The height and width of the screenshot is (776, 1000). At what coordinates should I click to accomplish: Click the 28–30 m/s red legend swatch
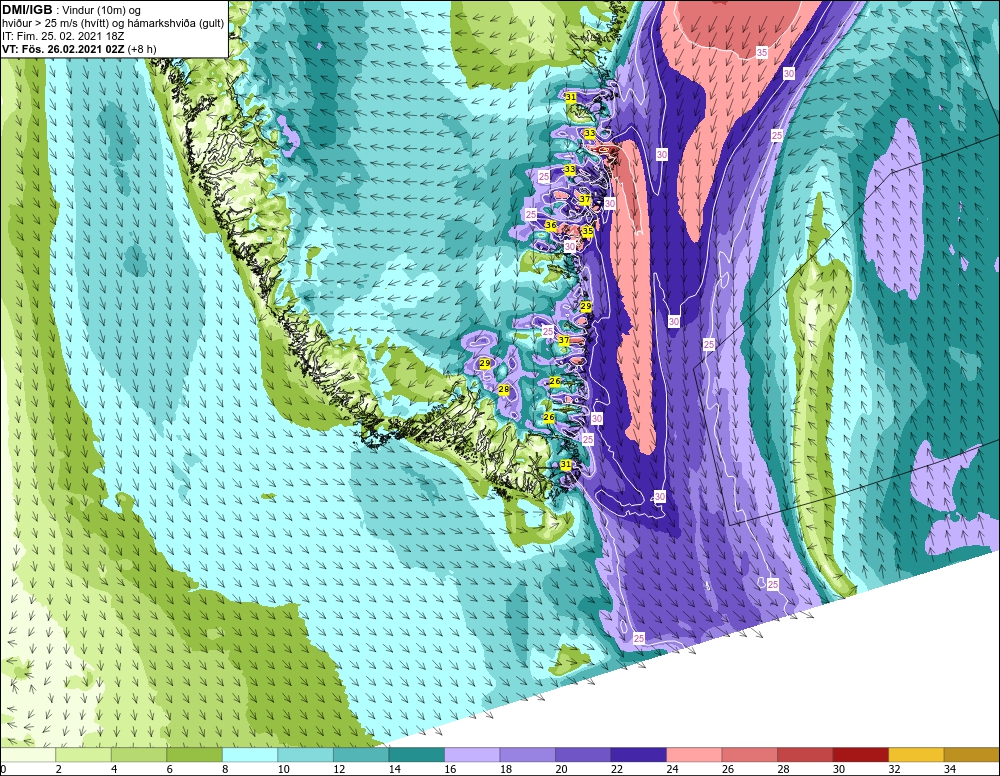click(x=805, y=755)
